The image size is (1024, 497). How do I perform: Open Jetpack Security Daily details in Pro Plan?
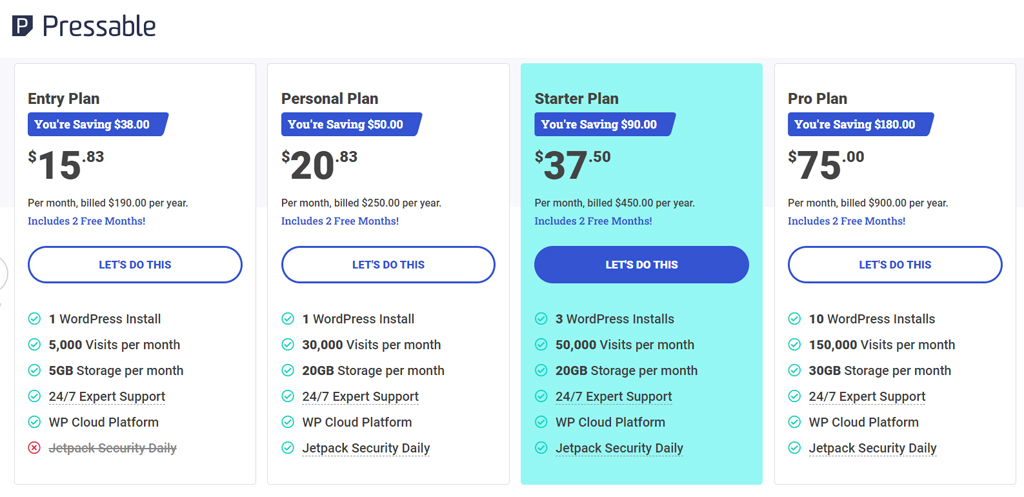pyautogui.click(x=873, y=448)
